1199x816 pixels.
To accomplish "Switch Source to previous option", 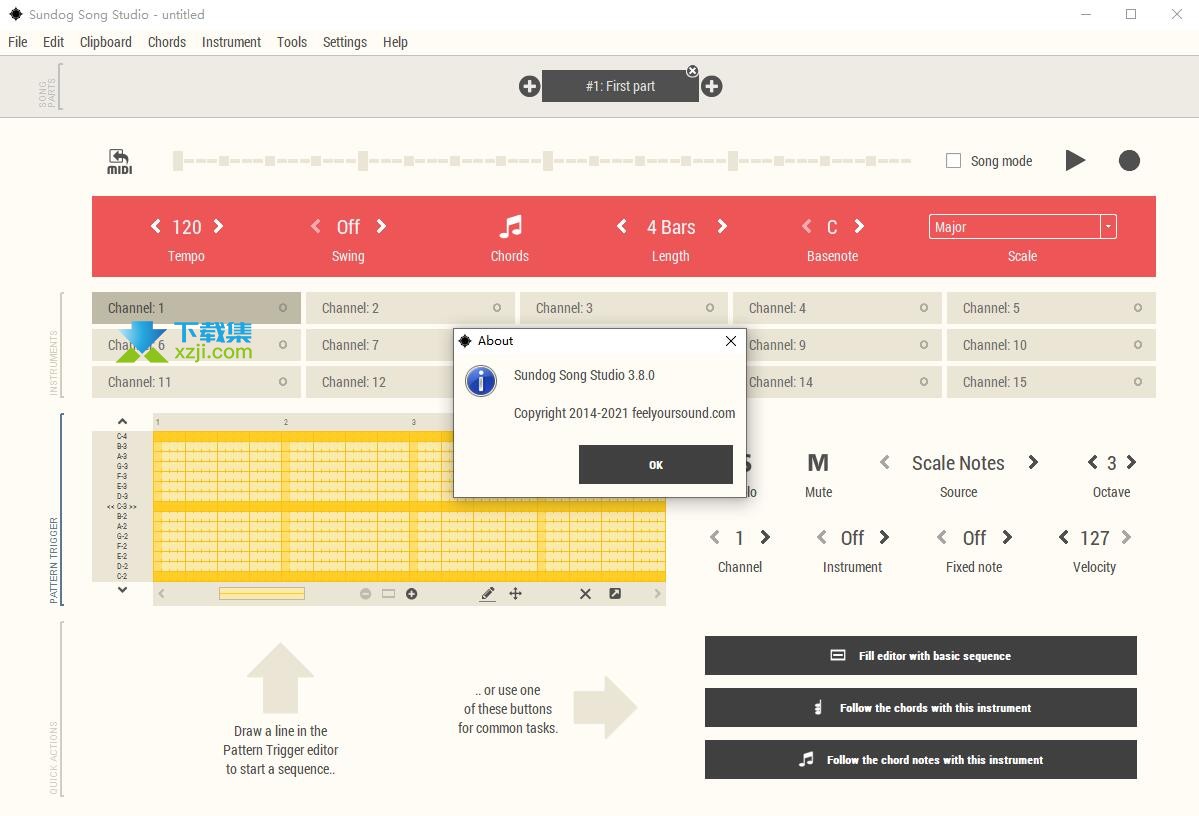I will [885, 463].
